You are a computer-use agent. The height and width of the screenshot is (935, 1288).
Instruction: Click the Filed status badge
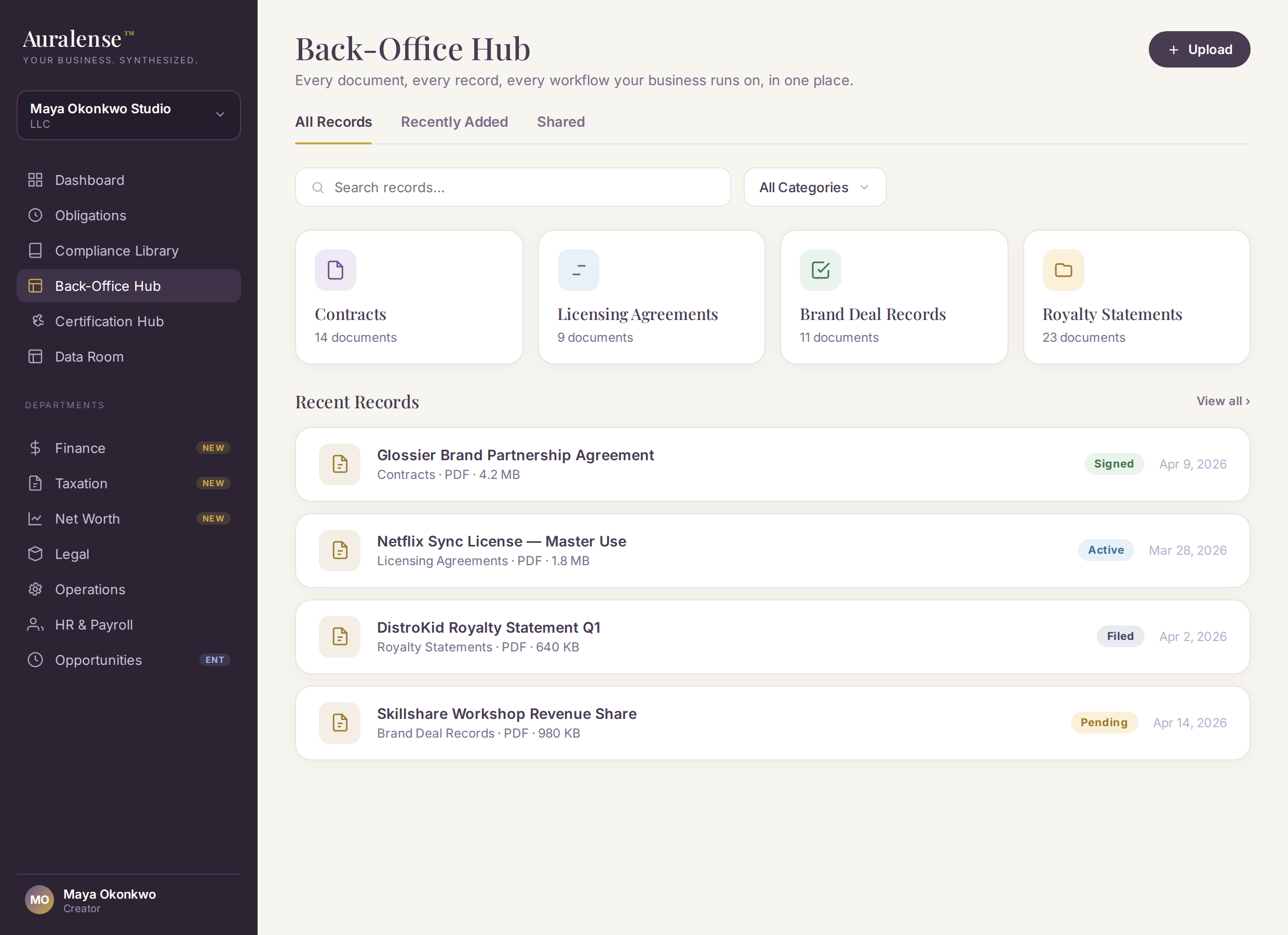(x=1120, y=637)
